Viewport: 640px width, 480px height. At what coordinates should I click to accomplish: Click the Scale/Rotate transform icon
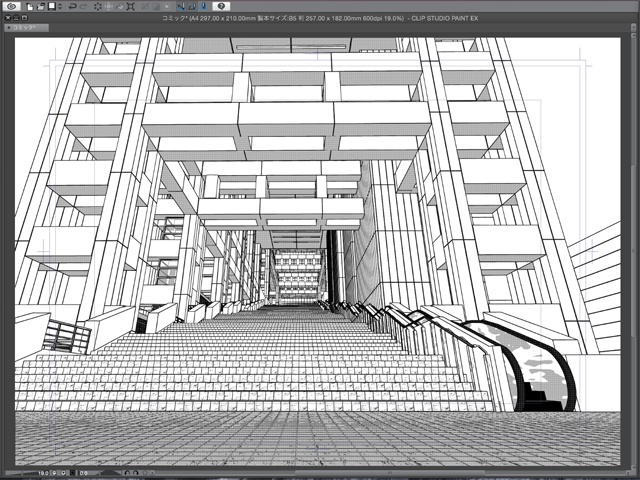click(x=131, y=7)
